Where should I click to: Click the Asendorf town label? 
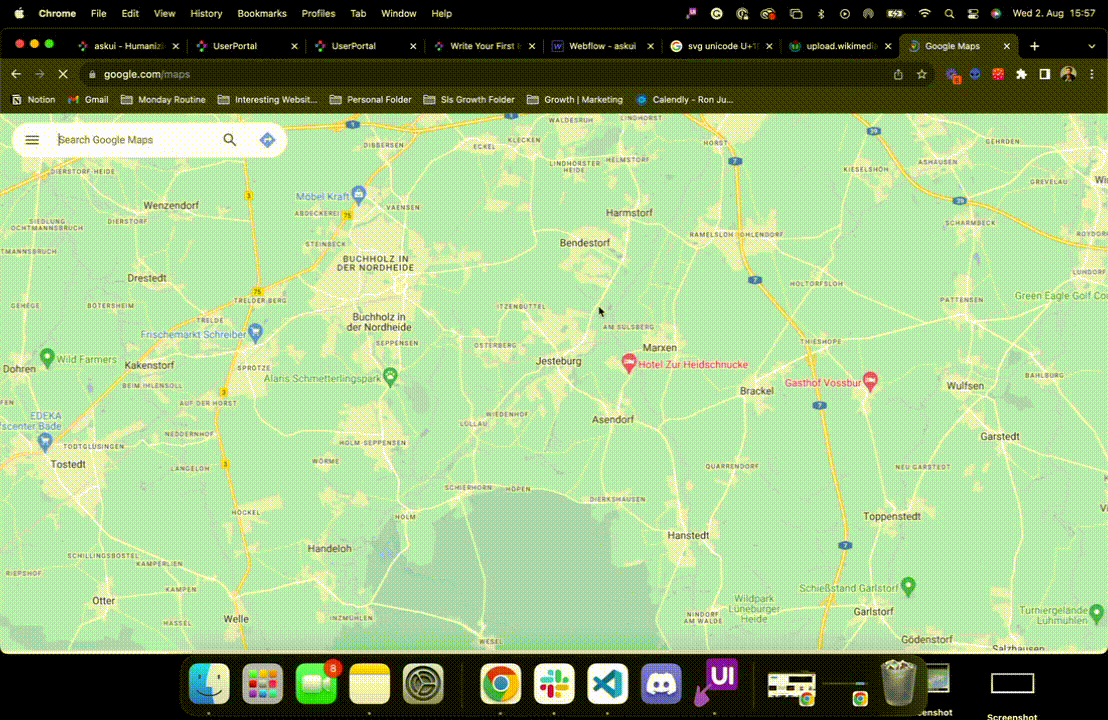613,420
